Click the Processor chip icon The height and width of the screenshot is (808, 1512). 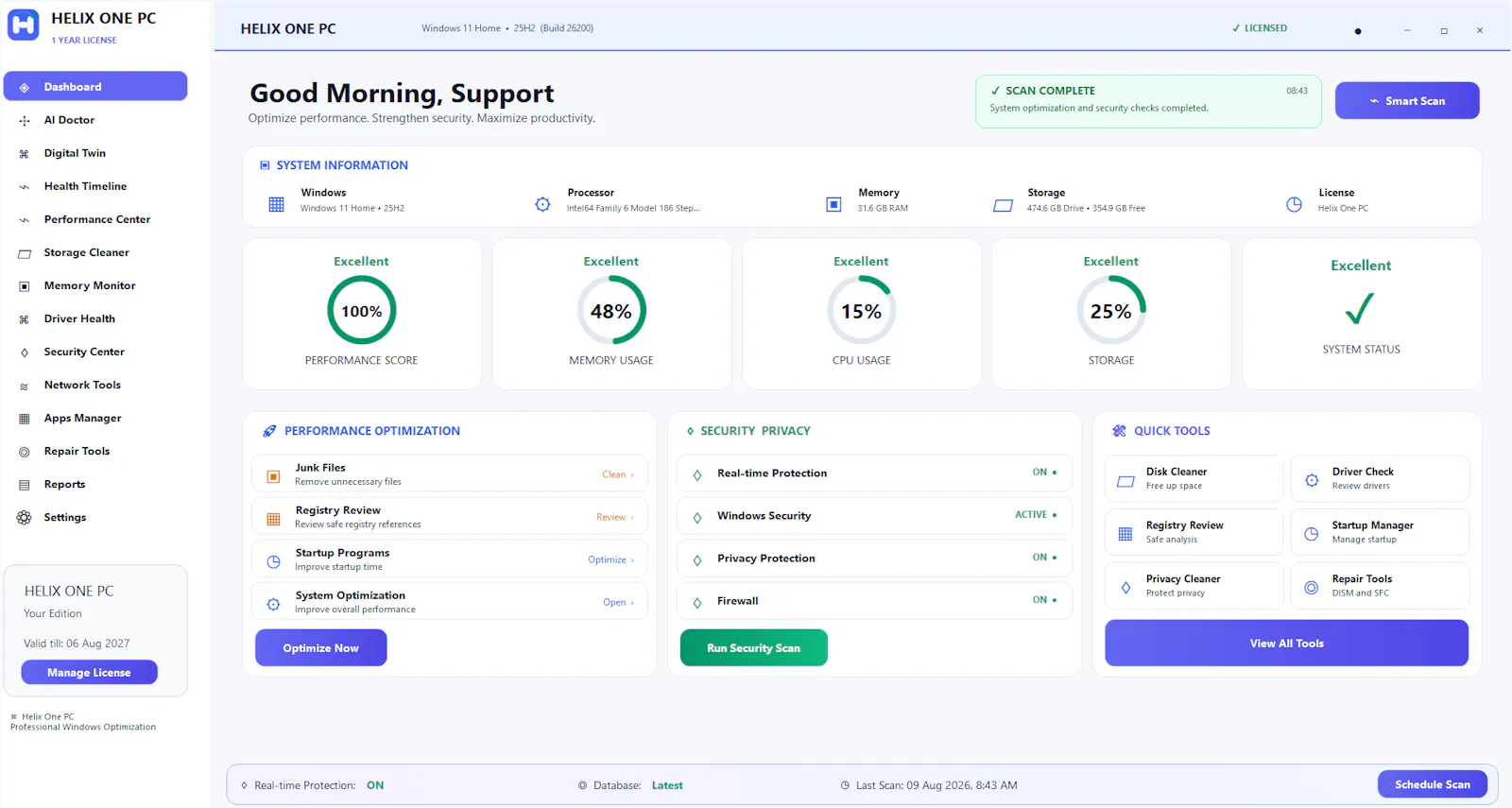click(542, 204)
